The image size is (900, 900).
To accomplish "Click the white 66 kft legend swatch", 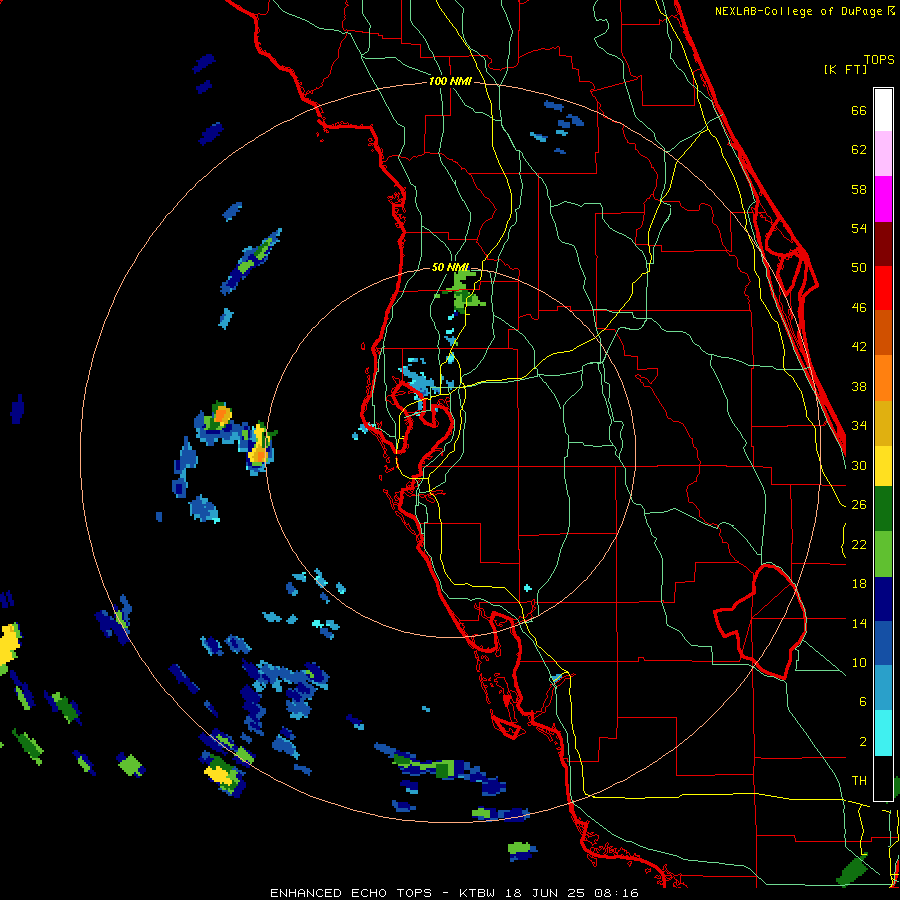I will click(883, 110).
